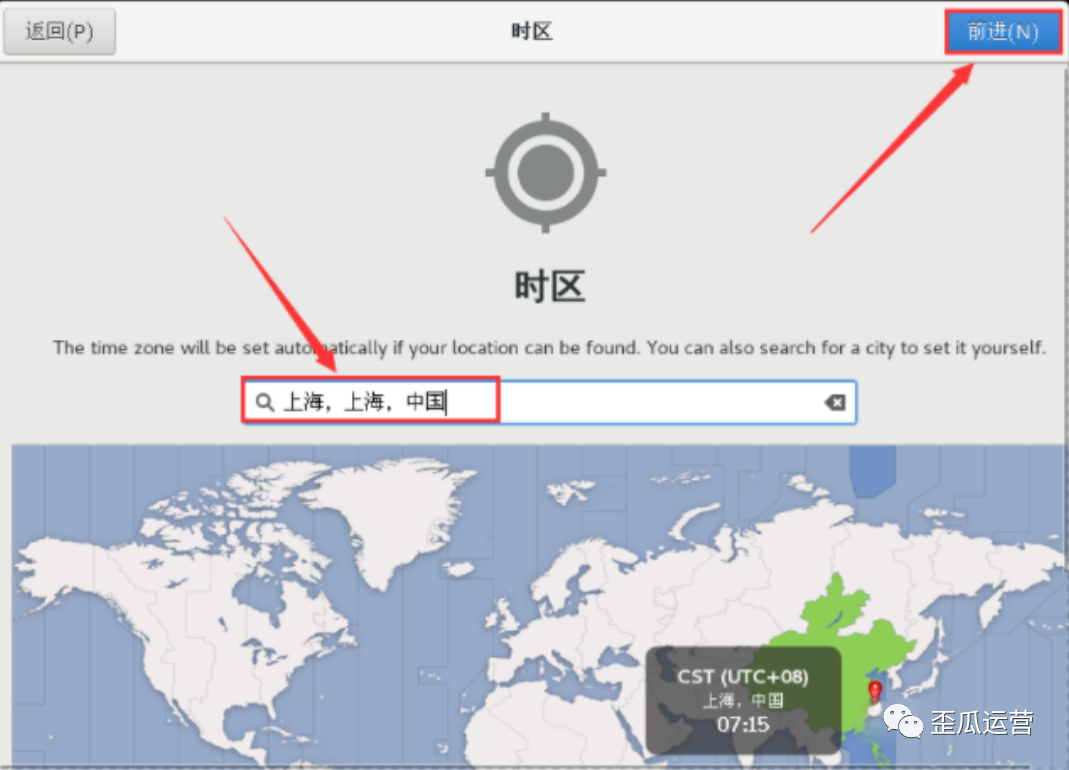Click the time zone description text
The width and height of the screenshot is (1069, 770).
549,348
